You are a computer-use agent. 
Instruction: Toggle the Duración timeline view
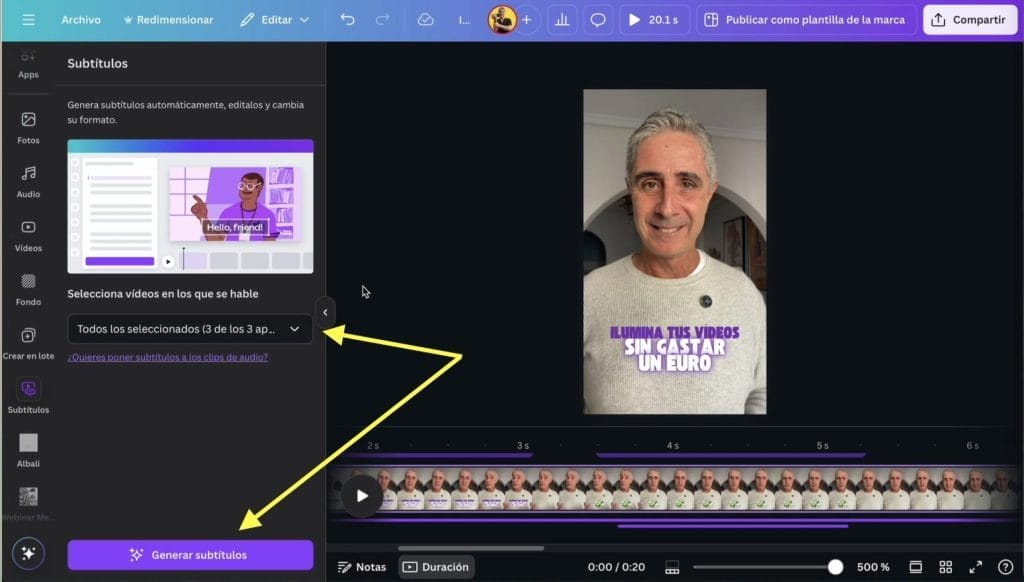[x=436, y=567]
